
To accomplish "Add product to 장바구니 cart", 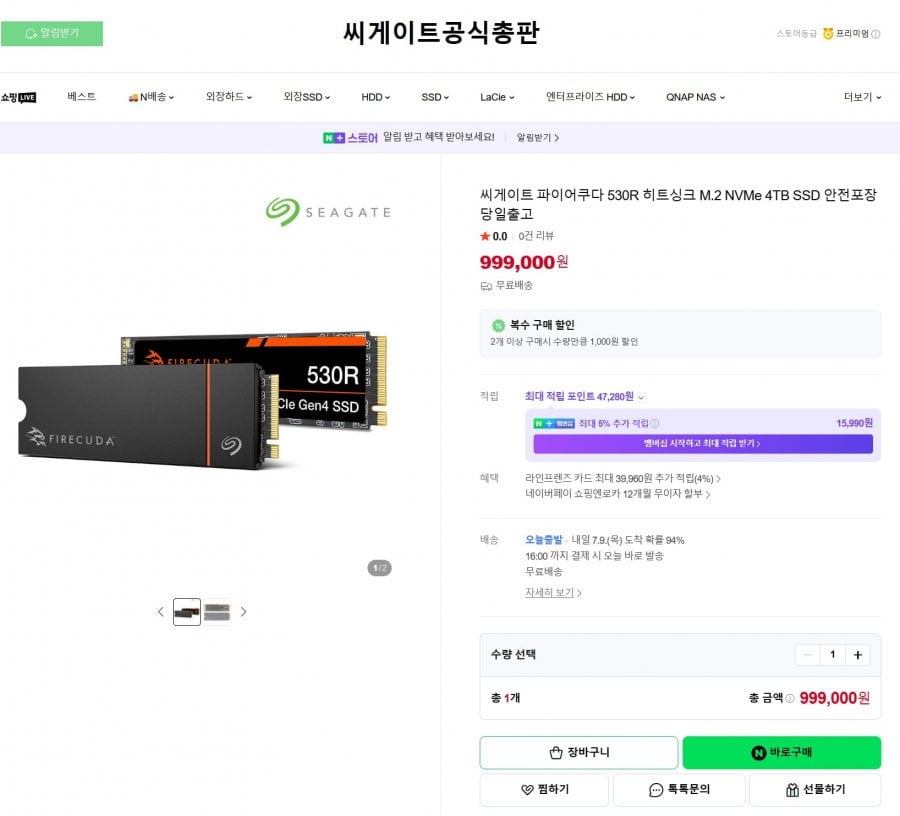I will pyautogui.click(x=579, y=752).
